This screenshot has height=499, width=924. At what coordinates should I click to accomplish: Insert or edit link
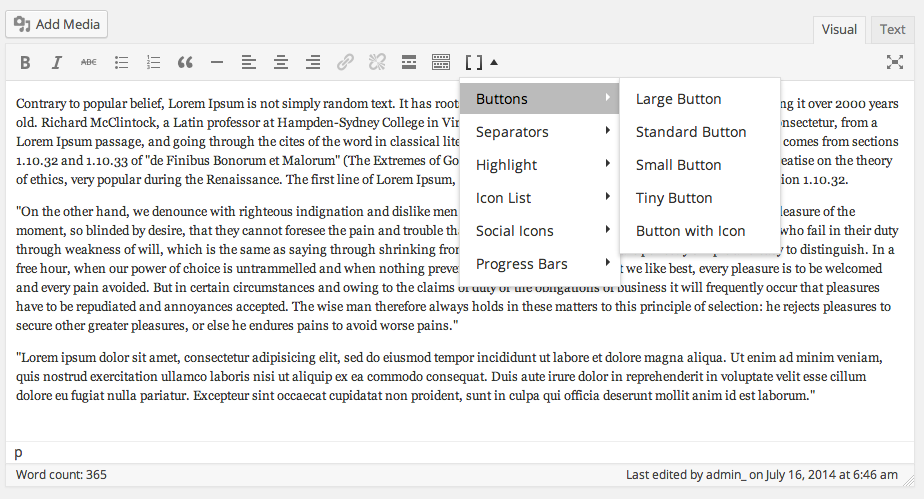(x=345, y=62)
